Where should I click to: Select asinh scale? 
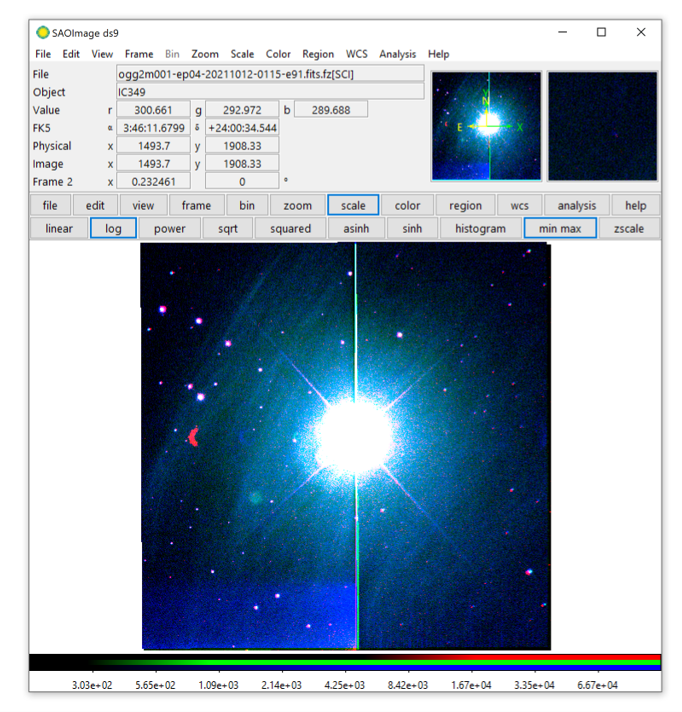356,228
